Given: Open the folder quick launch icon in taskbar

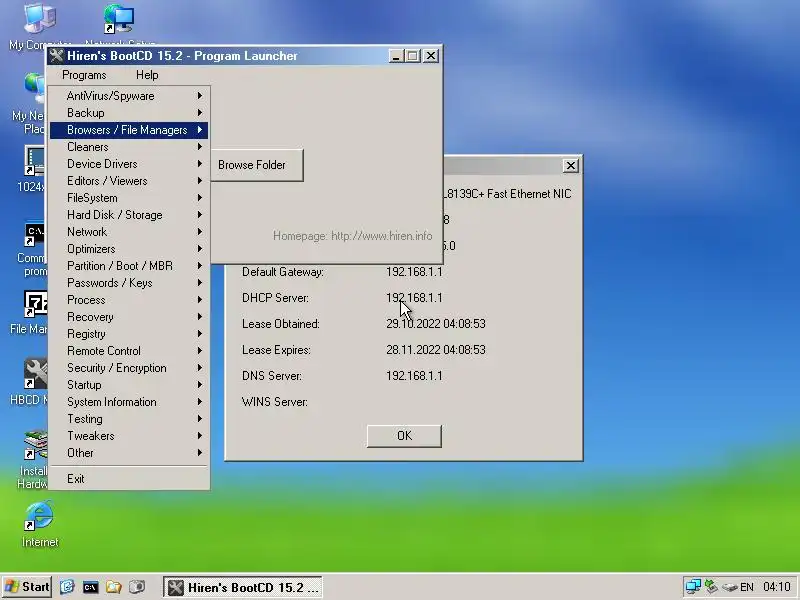Looking at the screenshot, I should (x=113, y=587).
